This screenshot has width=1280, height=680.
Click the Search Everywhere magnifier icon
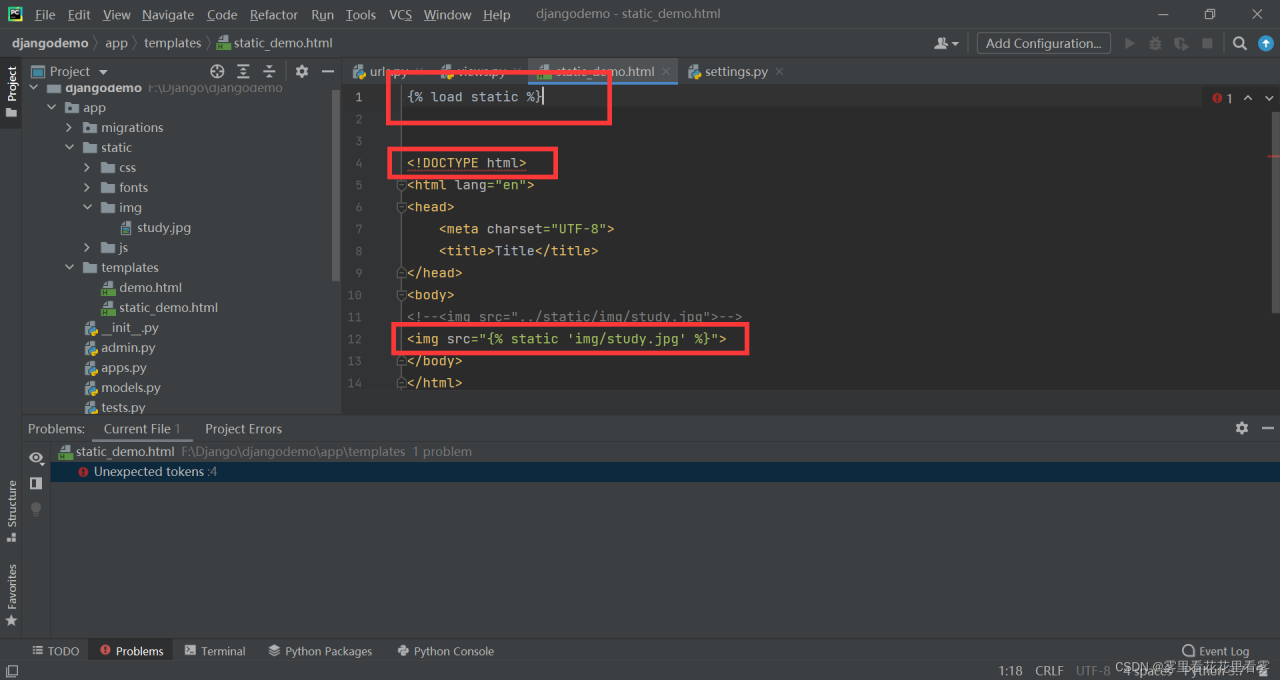coord(1239,43)
